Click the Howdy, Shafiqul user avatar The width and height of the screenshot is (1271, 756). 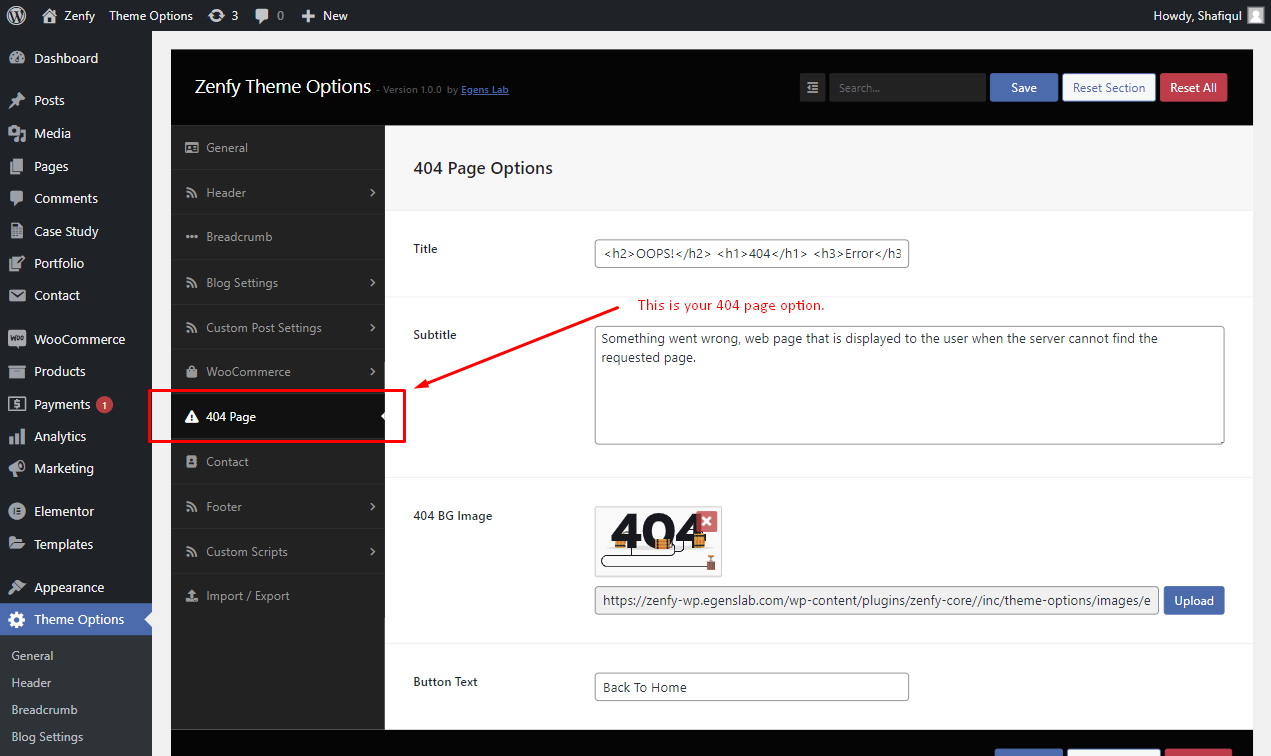(1255, 16)
